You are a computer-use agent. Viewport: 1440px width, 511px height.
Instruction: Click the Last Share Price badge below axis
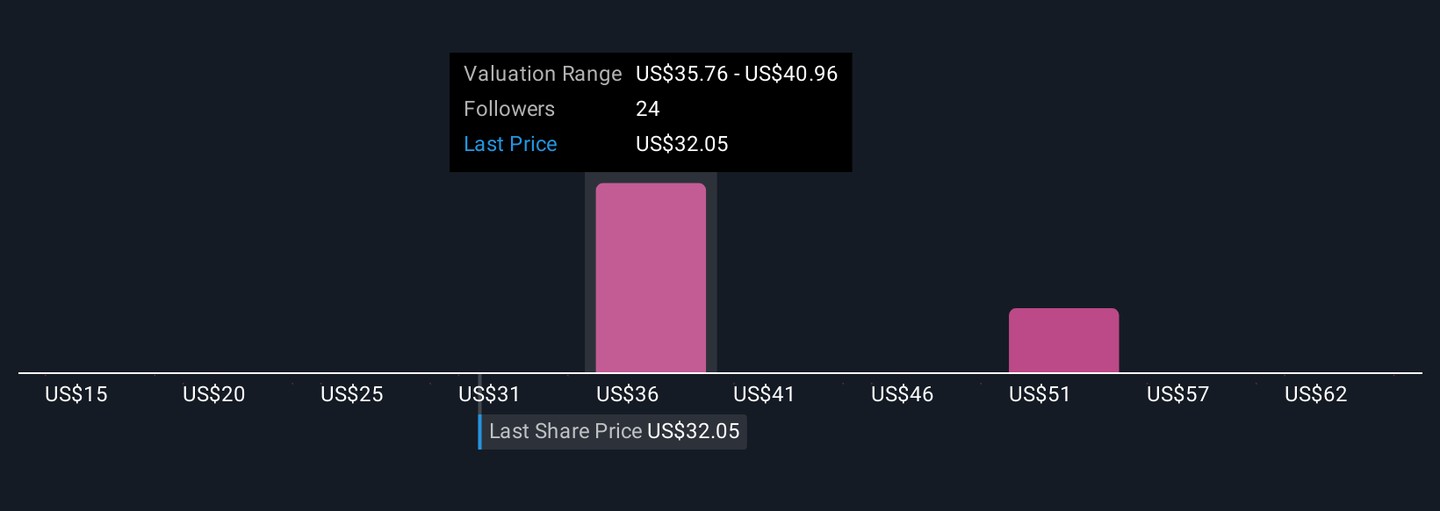(x=614, y=432)
